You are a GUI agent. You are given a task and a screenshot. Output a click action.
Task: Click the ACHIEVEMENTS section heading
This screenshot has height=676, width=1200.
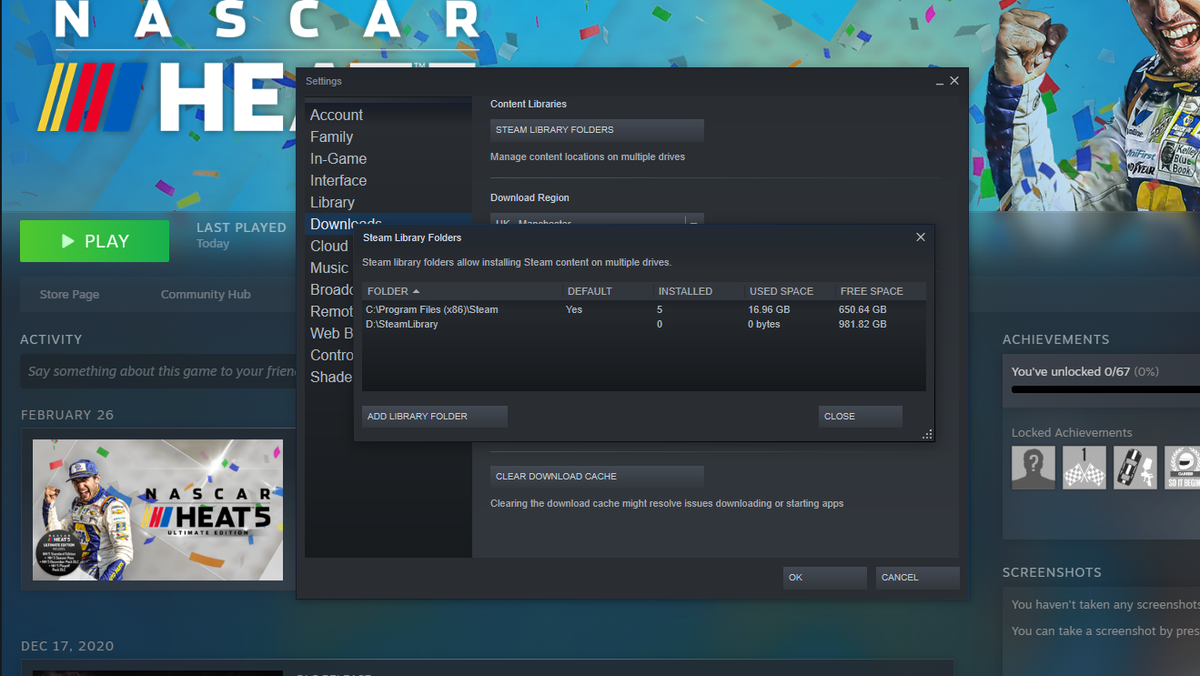point(1056,340)
